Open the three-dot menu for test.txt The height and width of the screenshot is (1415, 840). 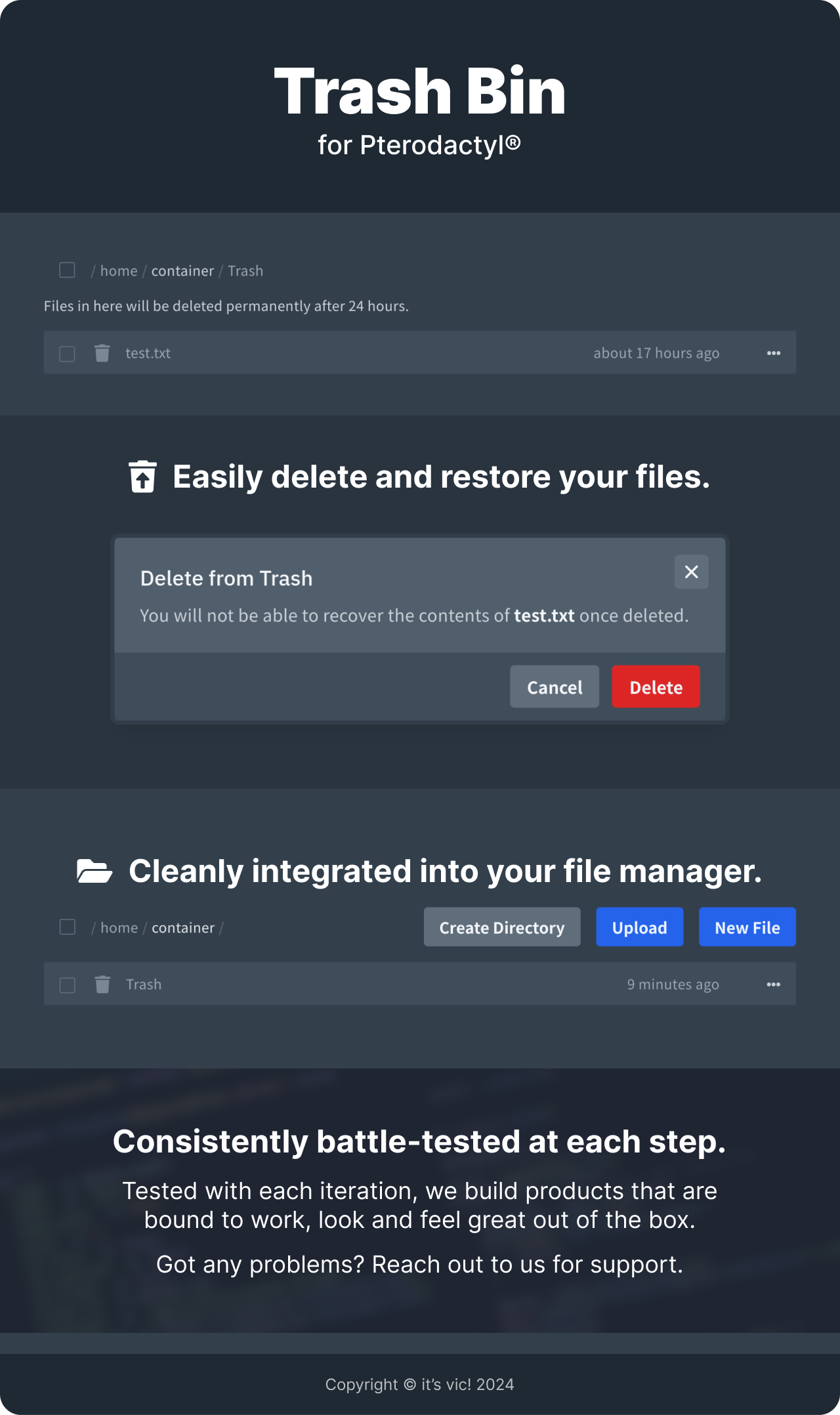(773, 353)
